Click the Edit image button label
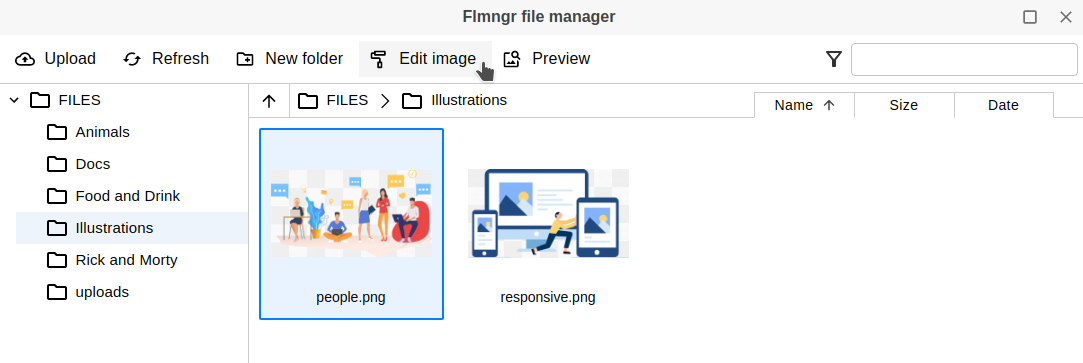This screenshot has height=363, width=1083. (x=438, y=59)
